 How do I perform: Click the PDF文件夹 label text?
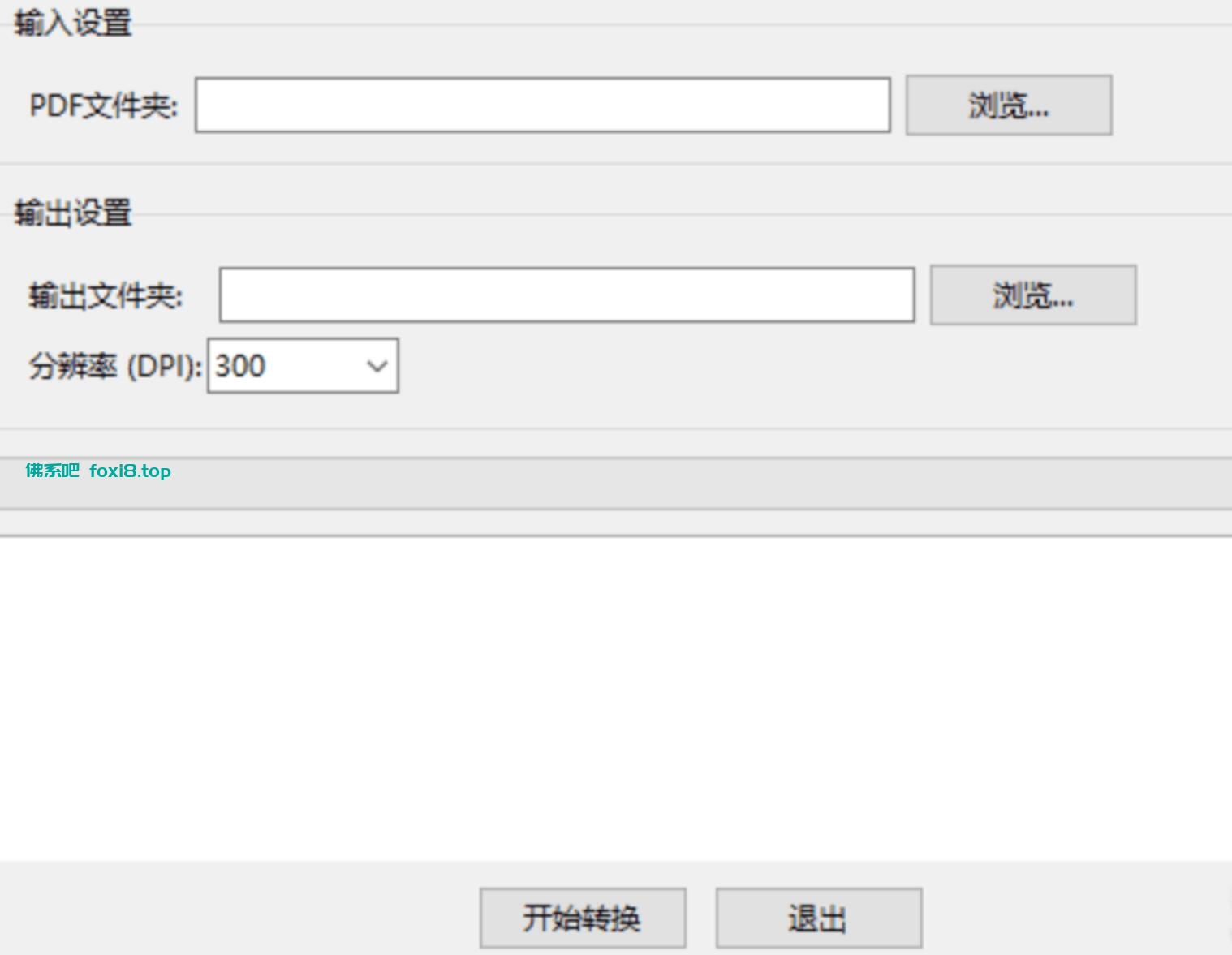tap(101, 104)
